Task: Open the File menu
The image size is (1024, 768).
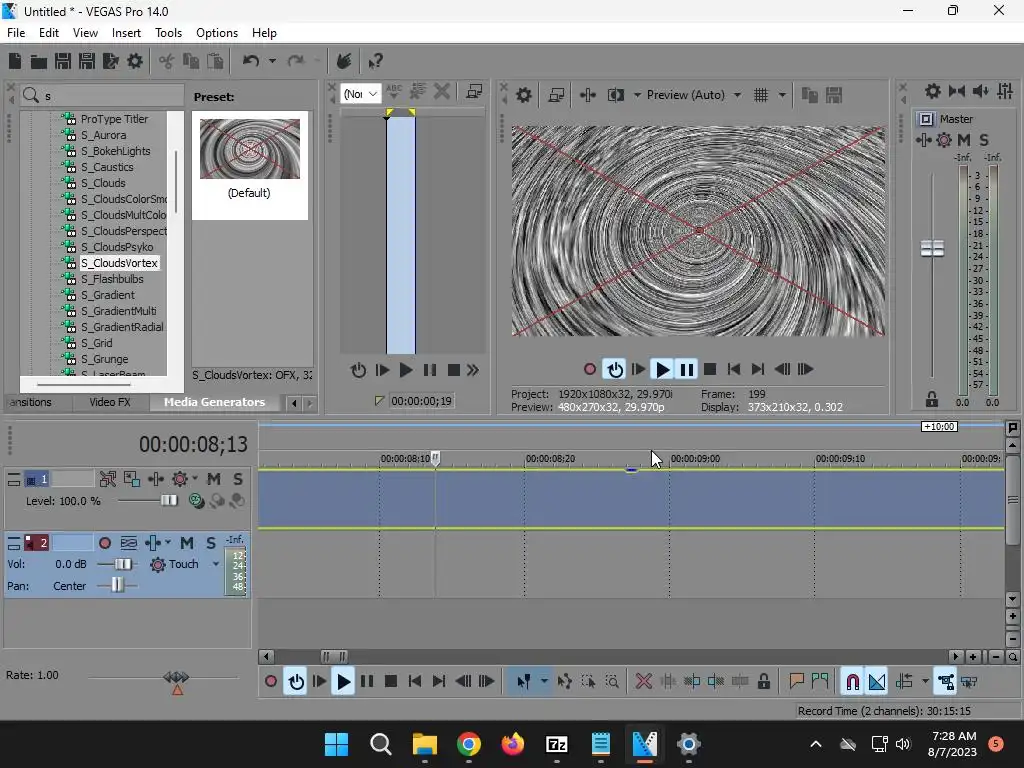Action: [16, 33]
